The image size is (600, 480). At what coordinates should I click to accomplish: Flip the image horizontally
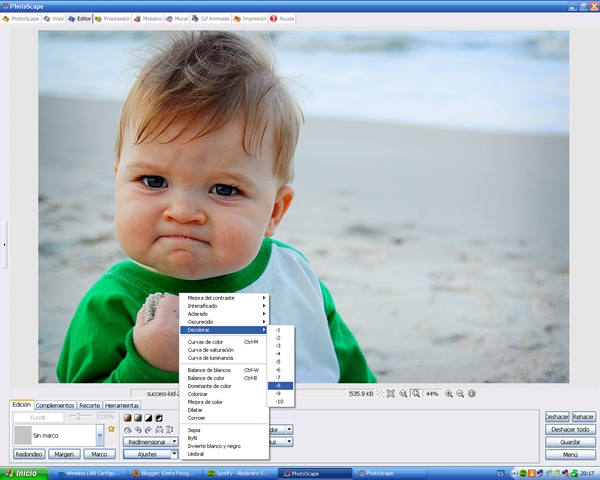(x=159, y=430)
